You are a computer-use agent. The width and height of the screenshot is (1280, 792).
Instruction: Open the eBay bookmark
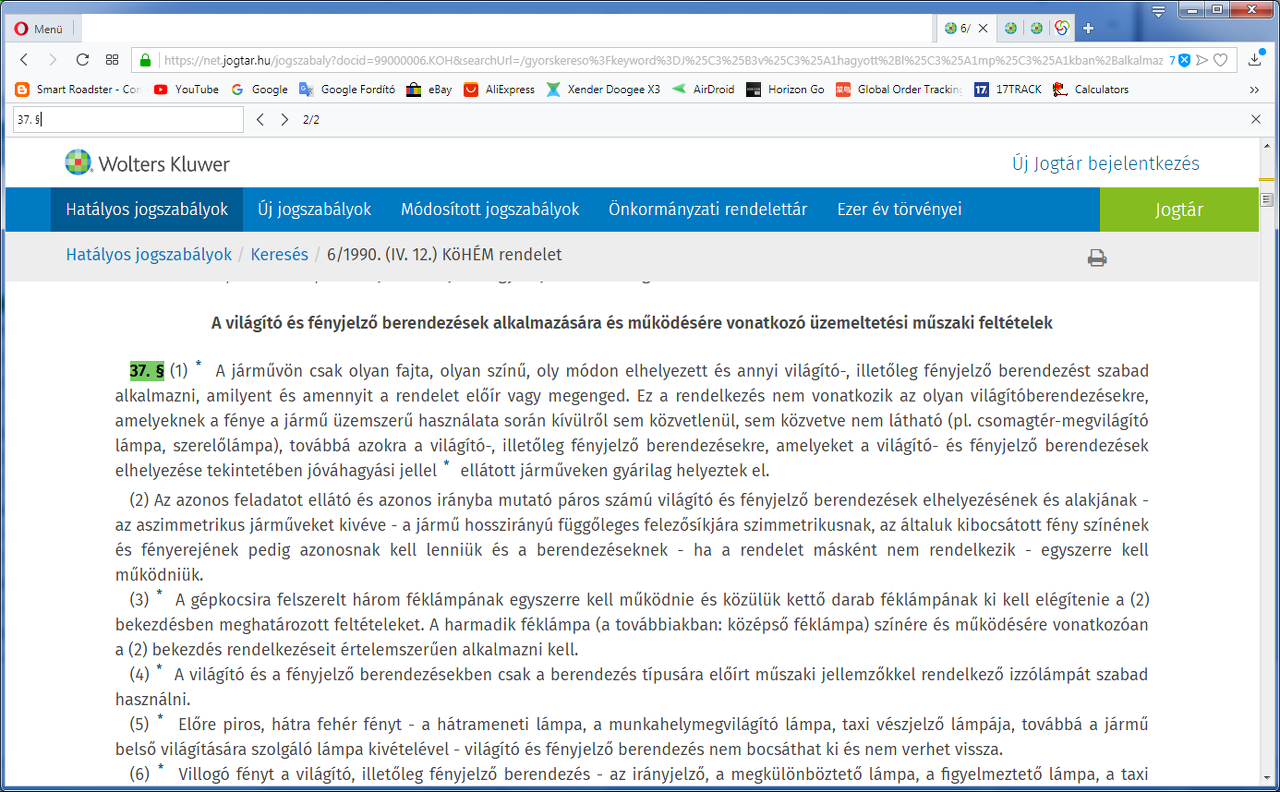pos(430,89)
